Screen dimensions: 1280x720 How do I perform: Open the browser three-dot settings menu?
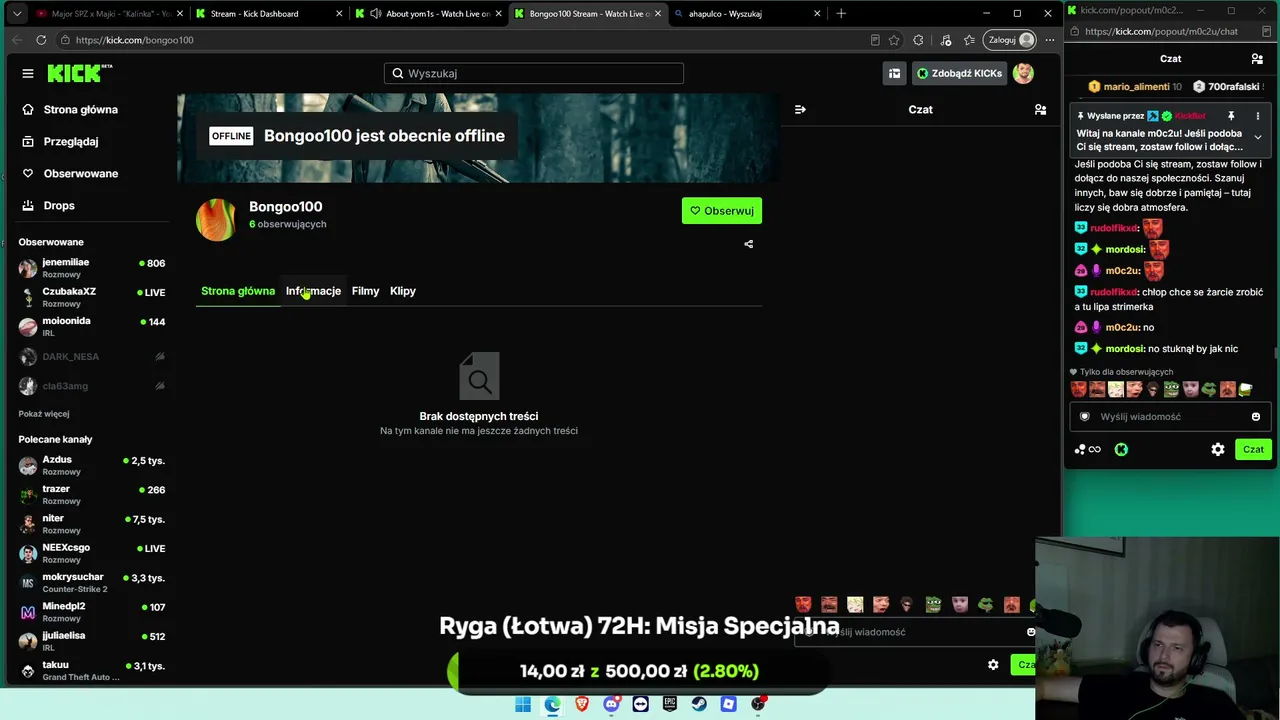click(1050, 40)
